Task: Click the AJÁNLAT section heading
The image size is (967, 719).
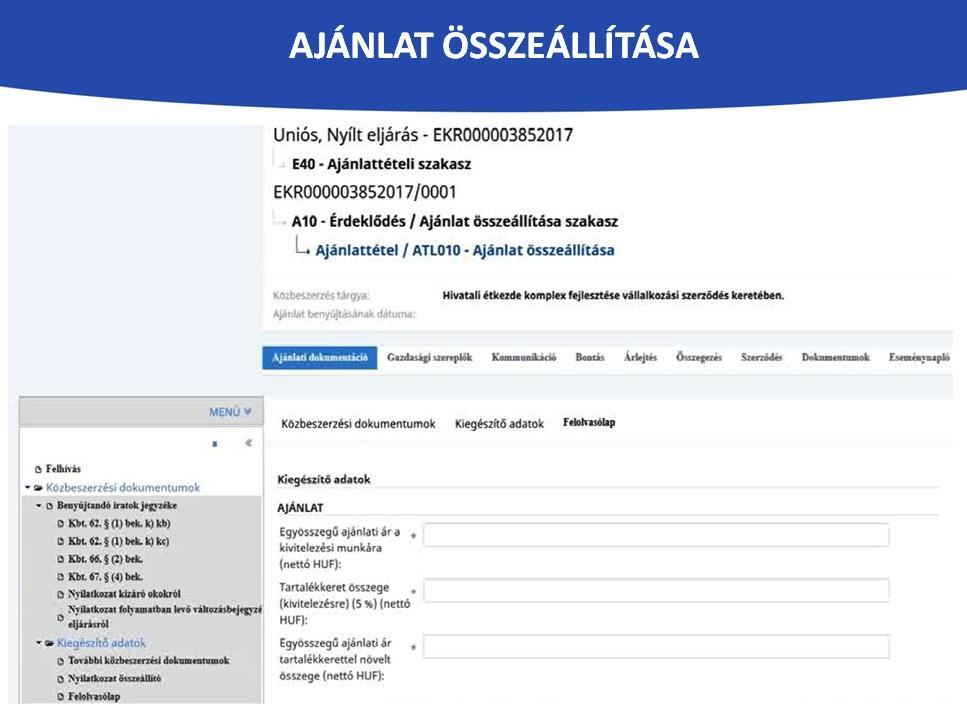Action: click(x=300, y=508)
